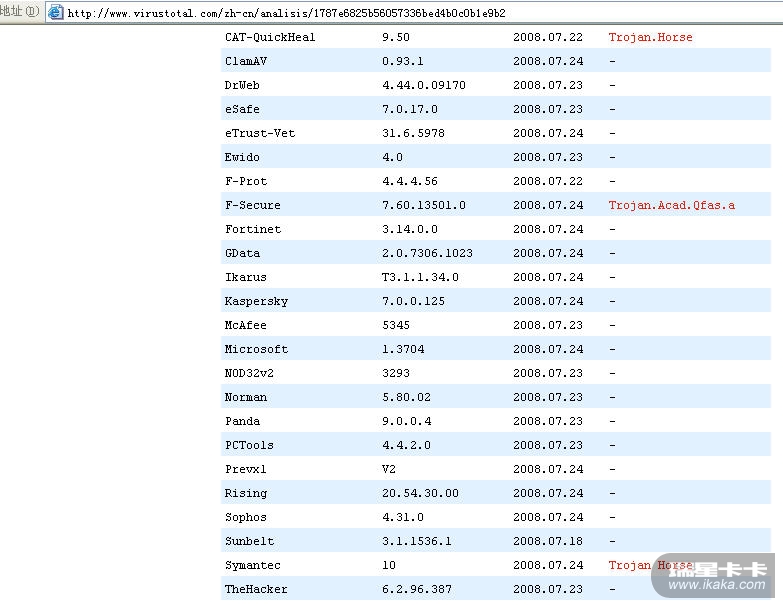783x605 pixels.
Task: Select the NOD32v2 engine name
Action: tap(249, 373)
